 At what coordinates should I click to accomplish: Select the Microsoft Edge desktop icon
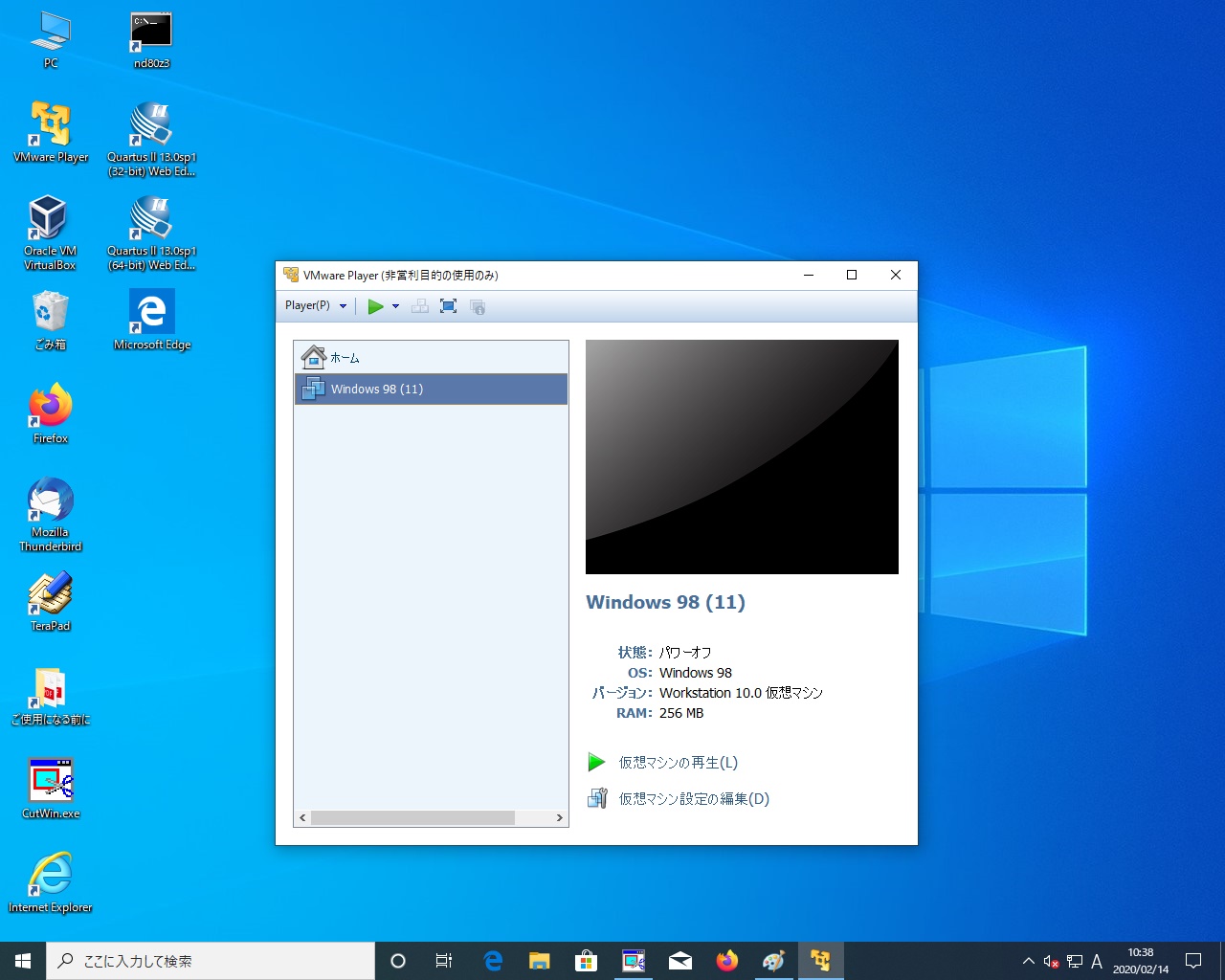click(152, 321)
